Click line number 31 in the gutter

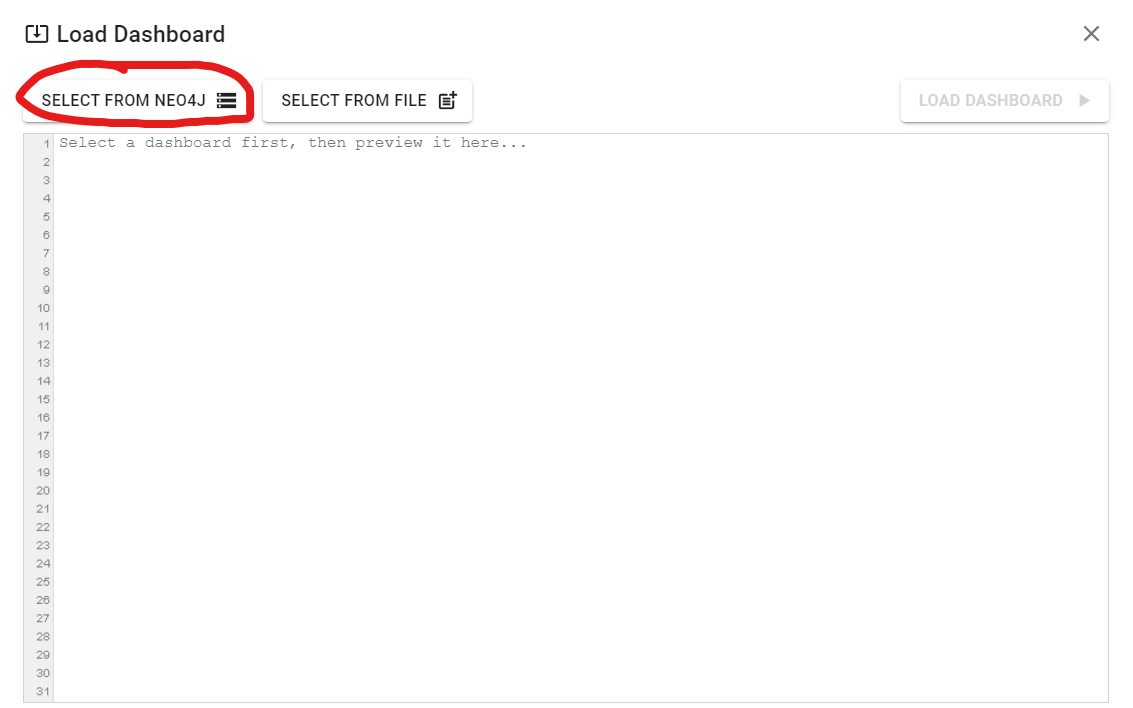click(x=43, y=691)
